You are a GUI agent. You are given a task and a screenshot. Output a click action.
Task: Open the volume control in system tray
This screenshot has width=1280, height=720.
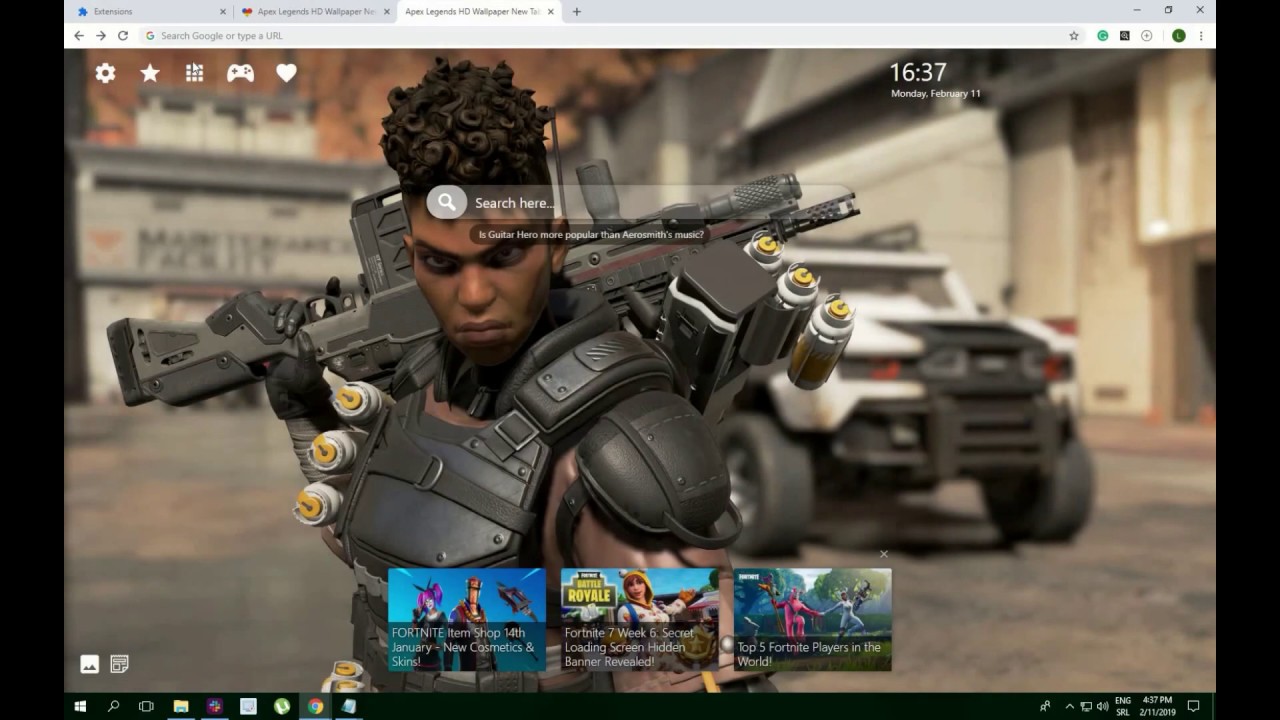pos(1102,706)
